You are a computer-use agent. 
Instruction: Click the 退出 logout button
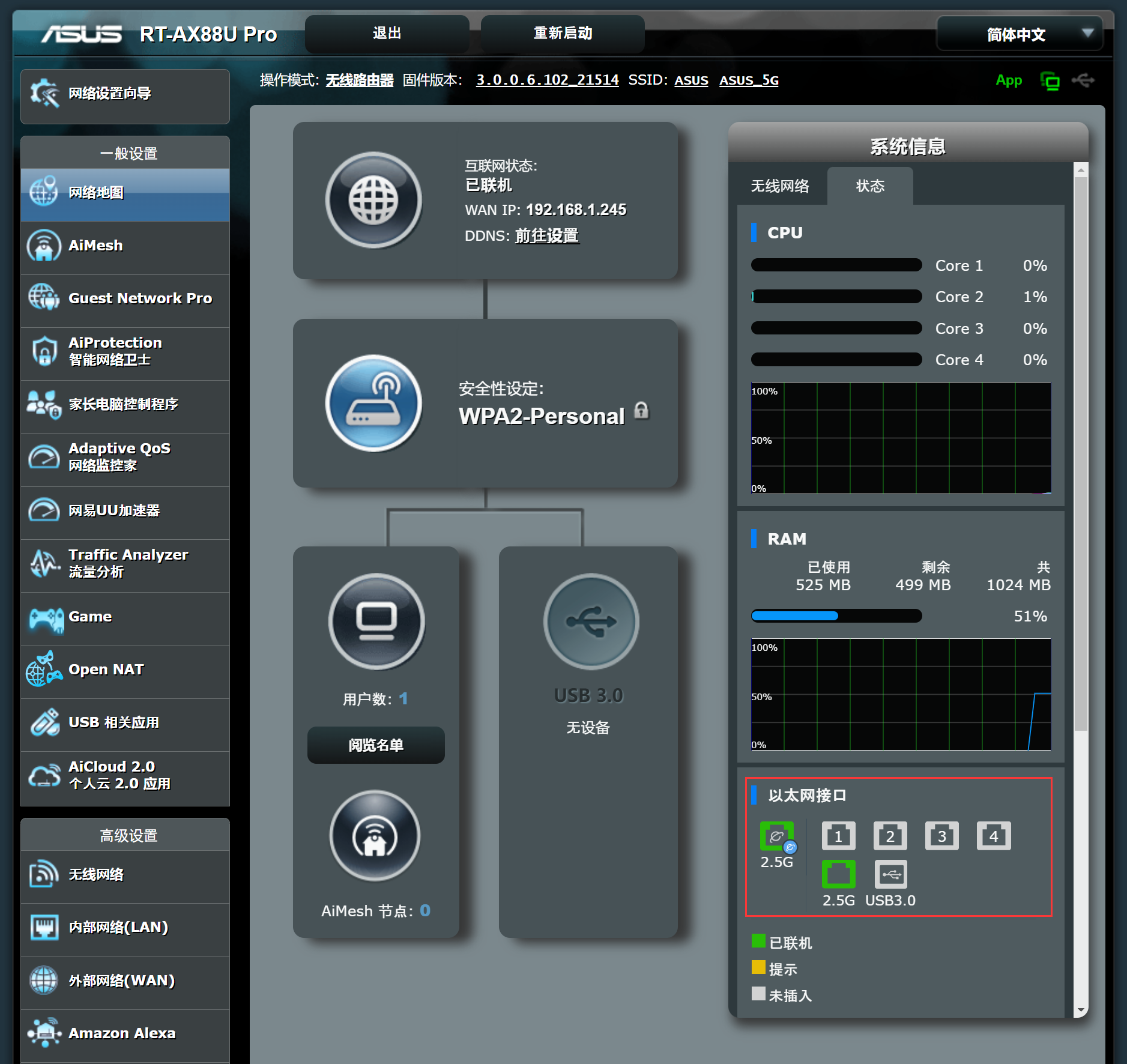pos(387,34)
